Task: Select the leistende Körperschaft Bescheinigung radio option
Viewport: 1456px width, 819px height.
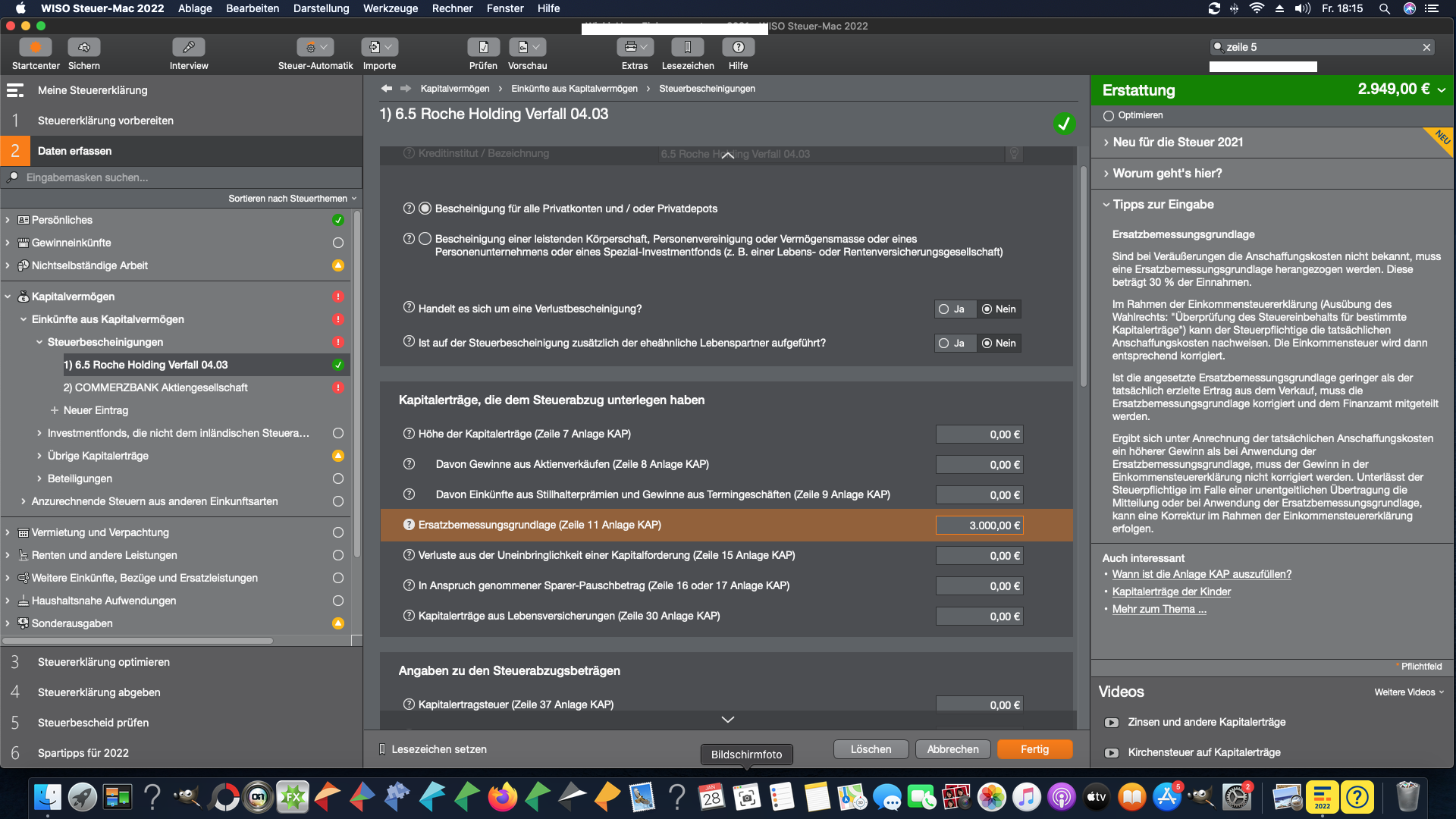Action: point(425,239)
